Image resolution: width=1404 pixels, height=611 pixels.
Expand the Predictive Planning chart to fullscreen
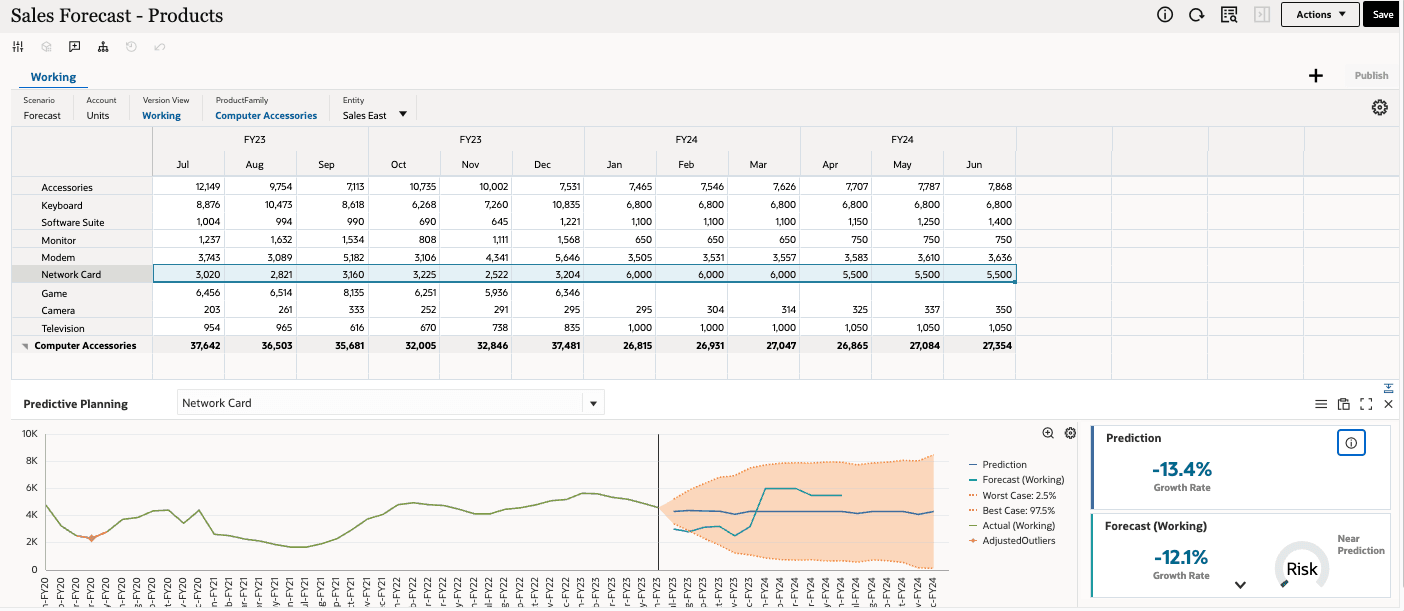click(x=1366, y=404)
